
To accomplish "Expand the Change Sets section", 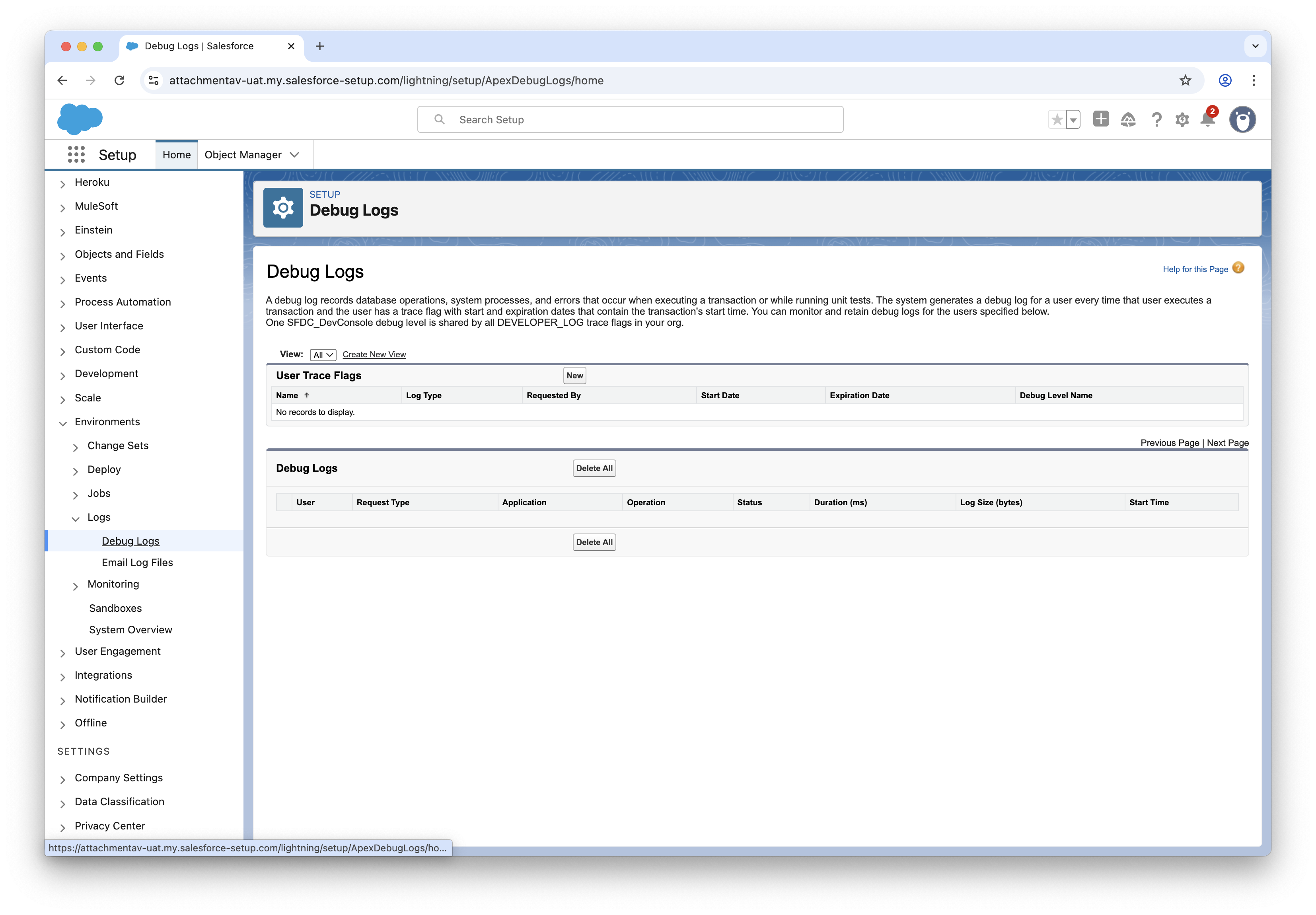I will click(75, 447).
